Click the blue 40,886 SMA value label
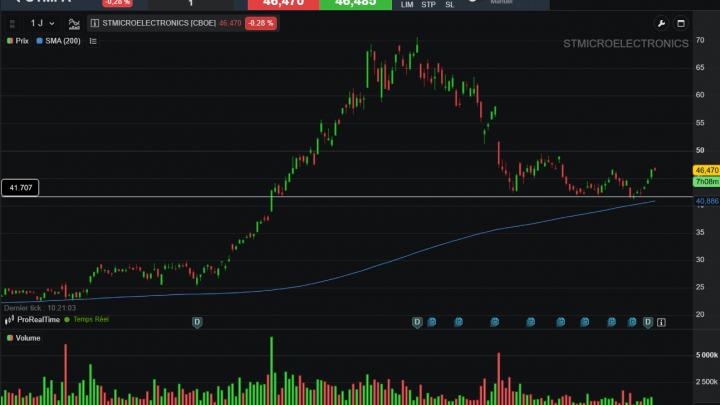 pyautogui.click(x=707, y=201)
